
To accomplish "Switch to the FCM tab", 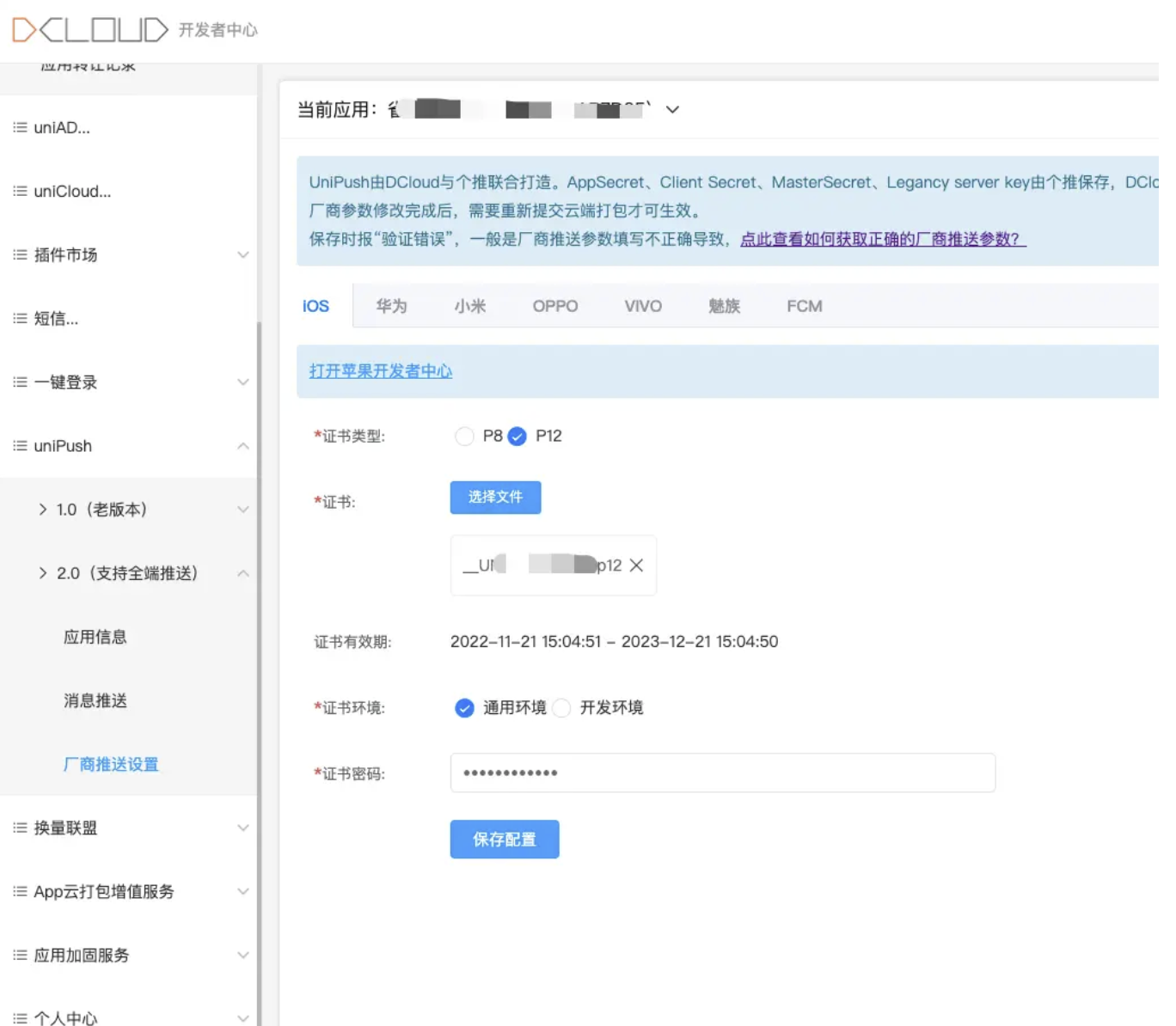I will click(x=805, y=306).
